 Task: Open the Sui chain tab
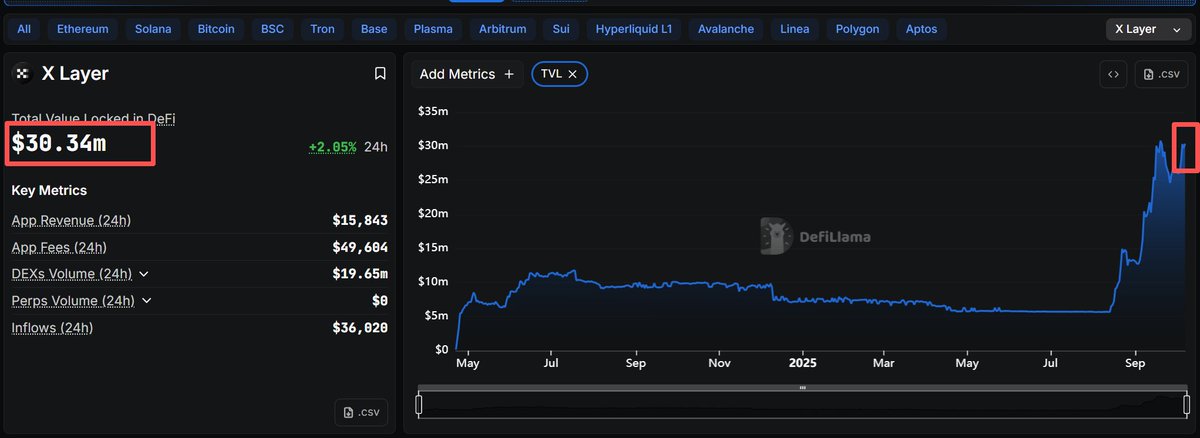click(563, 29)
